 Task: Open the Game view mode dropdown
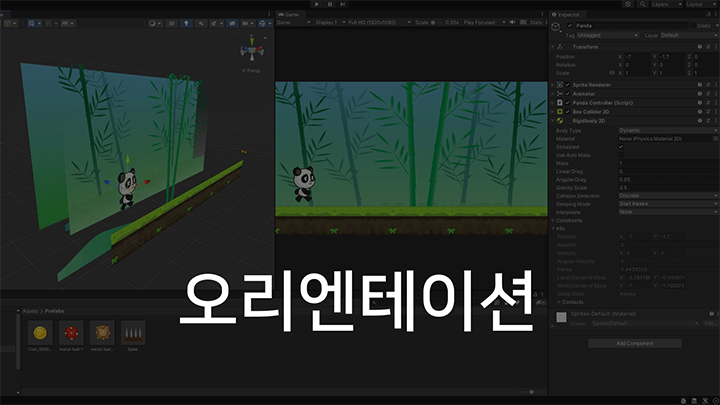pos(293,22)
